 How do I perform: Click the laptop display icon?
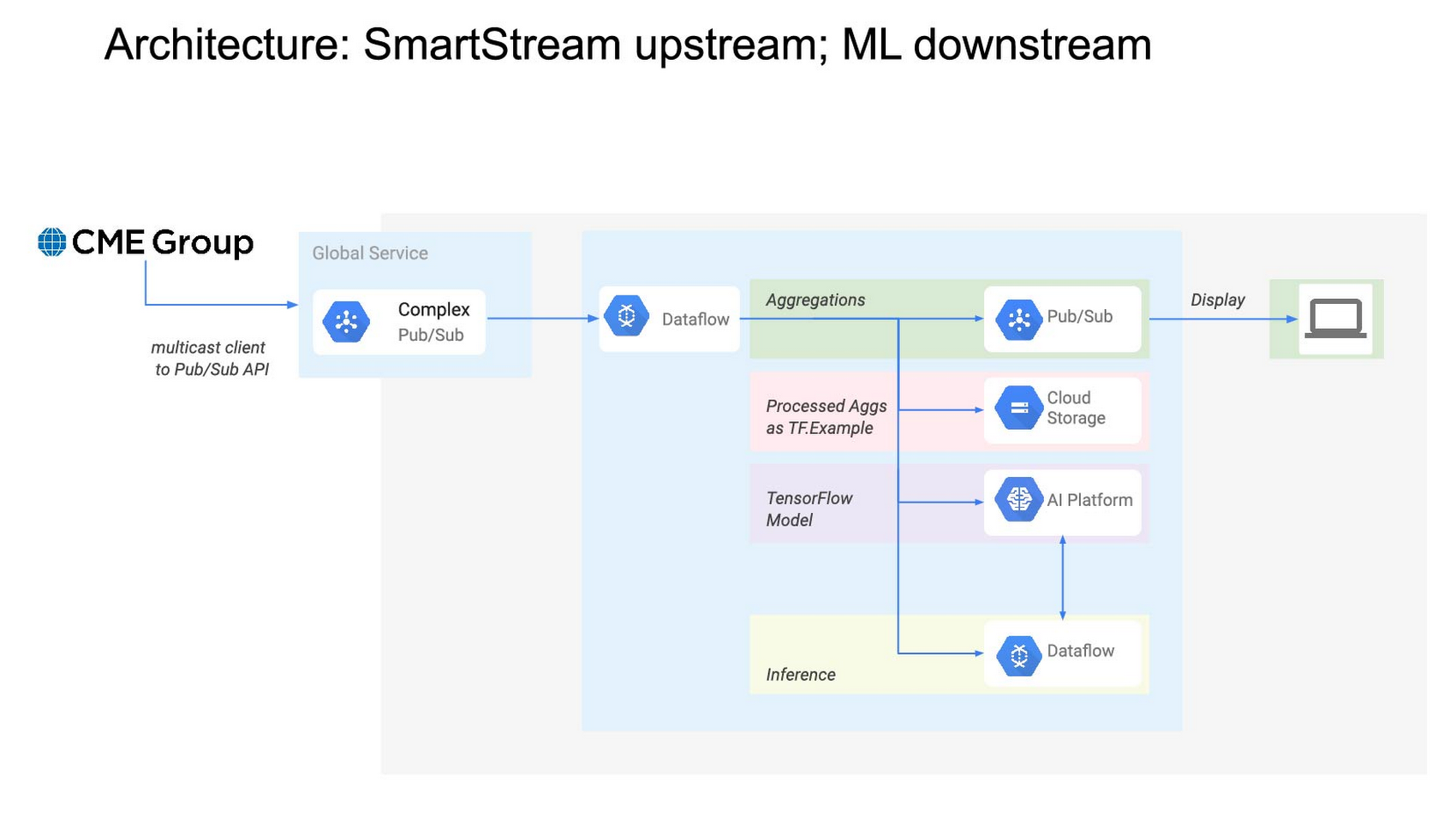[1335, 319]
